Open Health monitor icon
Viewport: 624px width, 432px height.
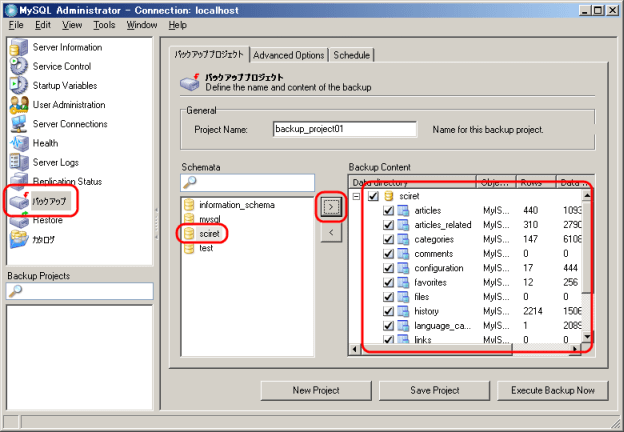click(x=19, y=143)
